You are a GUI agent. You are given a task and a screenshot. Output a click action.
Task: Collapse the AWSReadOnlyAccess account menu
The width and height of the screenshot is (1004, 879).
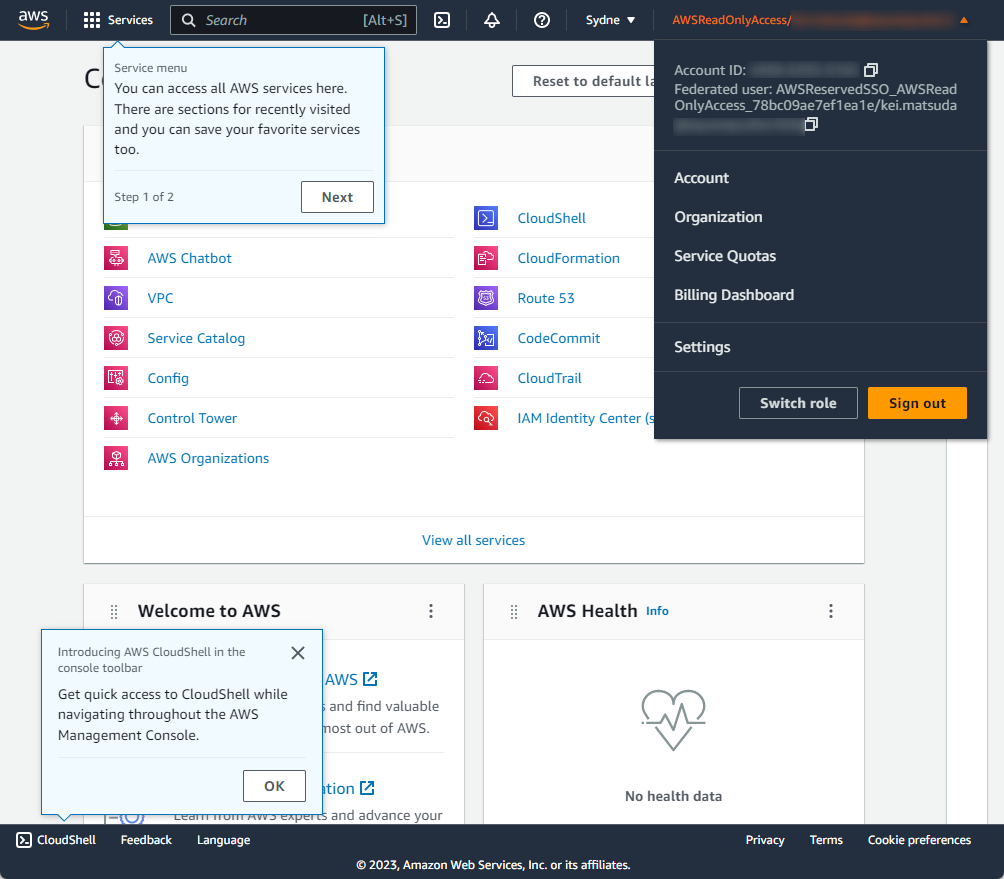pos(820,20)
